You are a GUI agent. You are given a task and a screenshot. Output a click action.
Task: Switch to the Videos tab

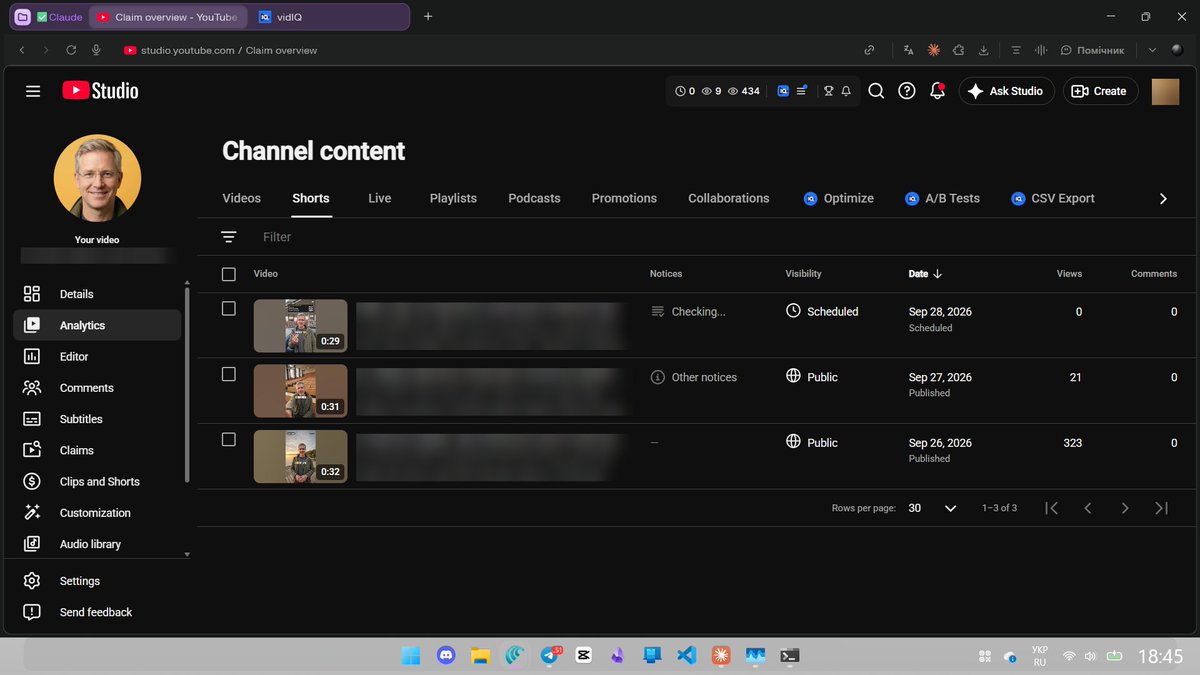pos(241,198)
